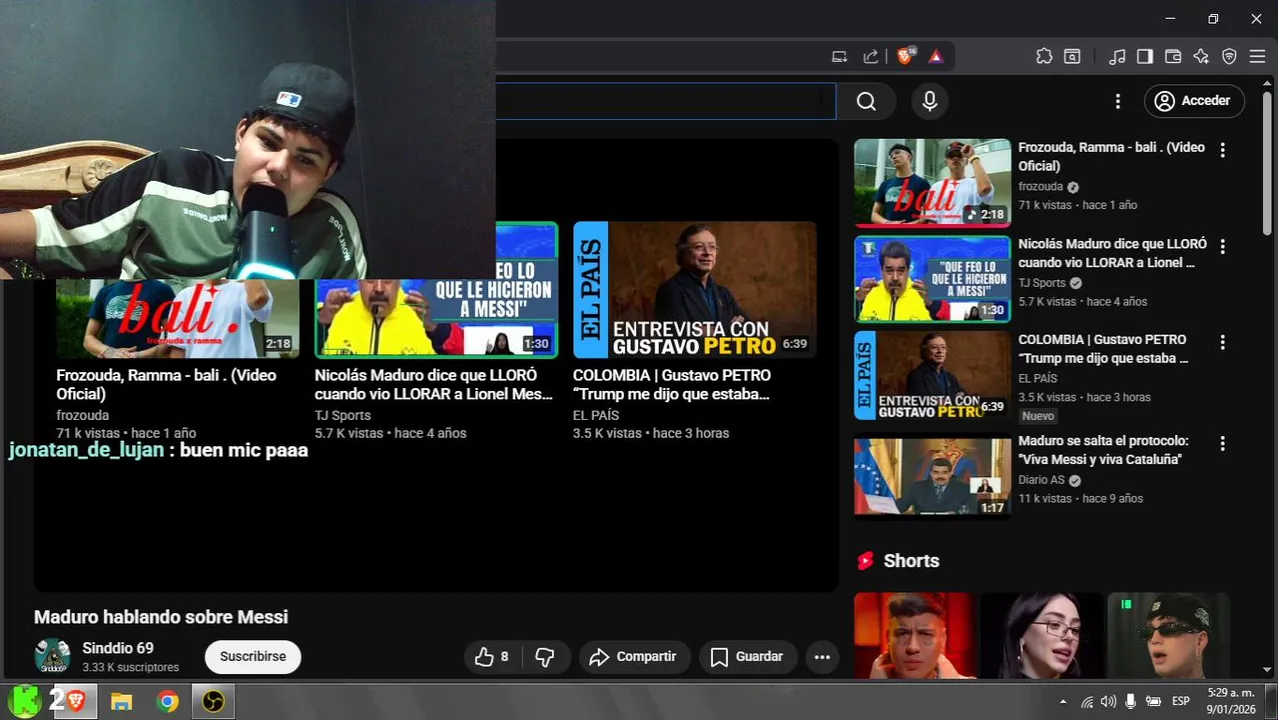Open sidebar Entrevista Gustavo Petro thumbnail 6:39
Image resolution: width=1278 pixels, height=720 pixels.
932,375
